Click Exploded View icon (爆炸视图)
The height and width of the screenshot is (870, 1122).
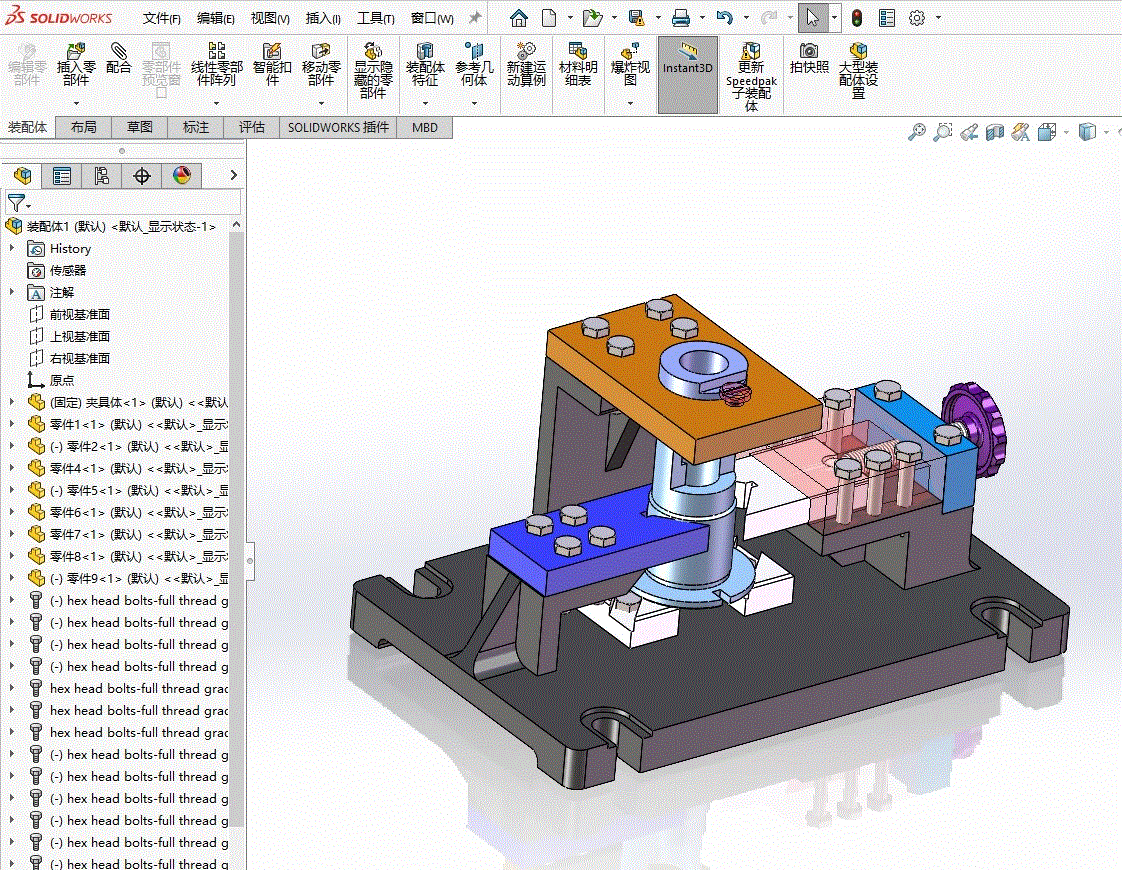point(630,64)
